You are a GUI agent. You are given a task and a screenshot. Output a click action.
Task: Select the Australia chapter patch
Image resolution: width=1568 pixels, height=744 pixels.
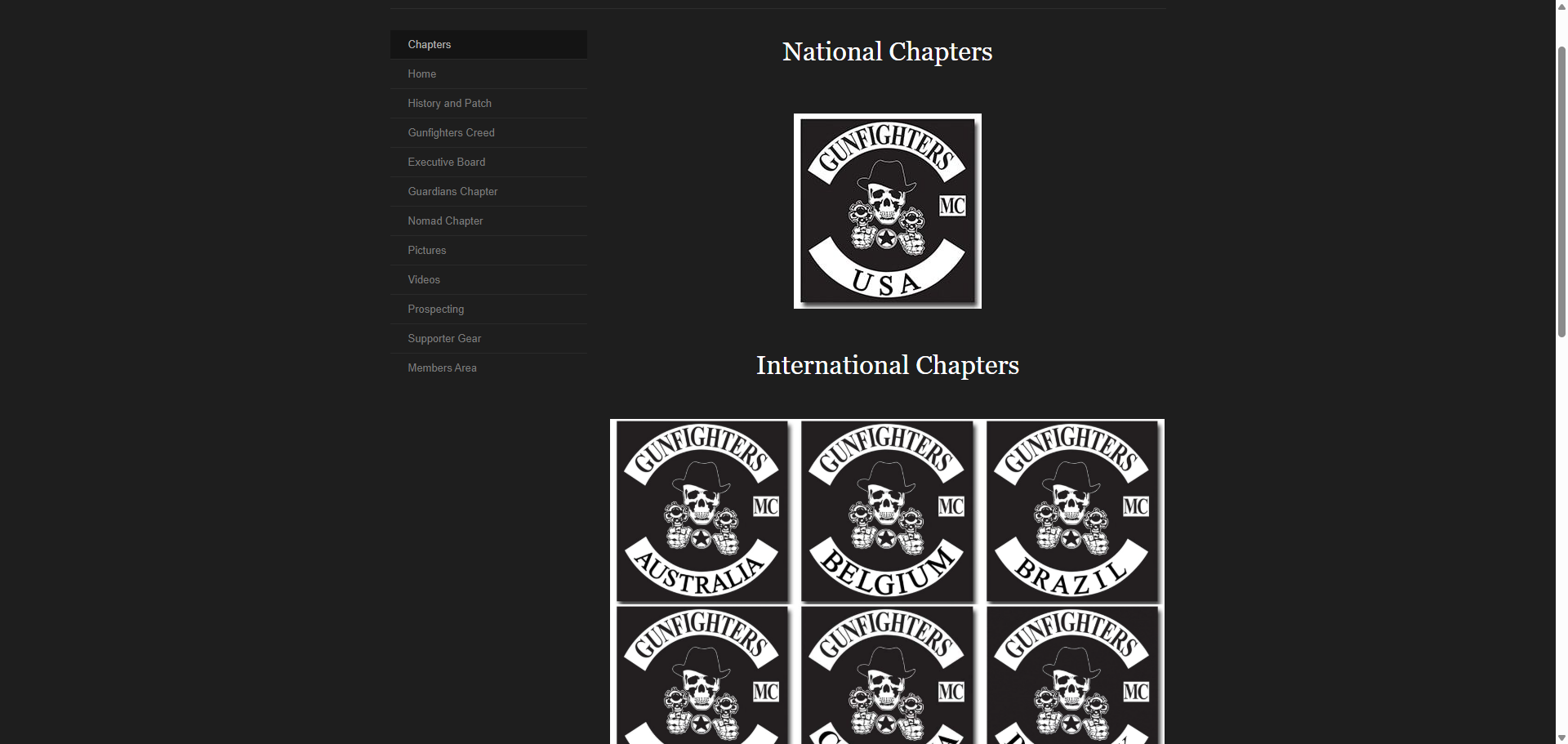pos(702,512)
